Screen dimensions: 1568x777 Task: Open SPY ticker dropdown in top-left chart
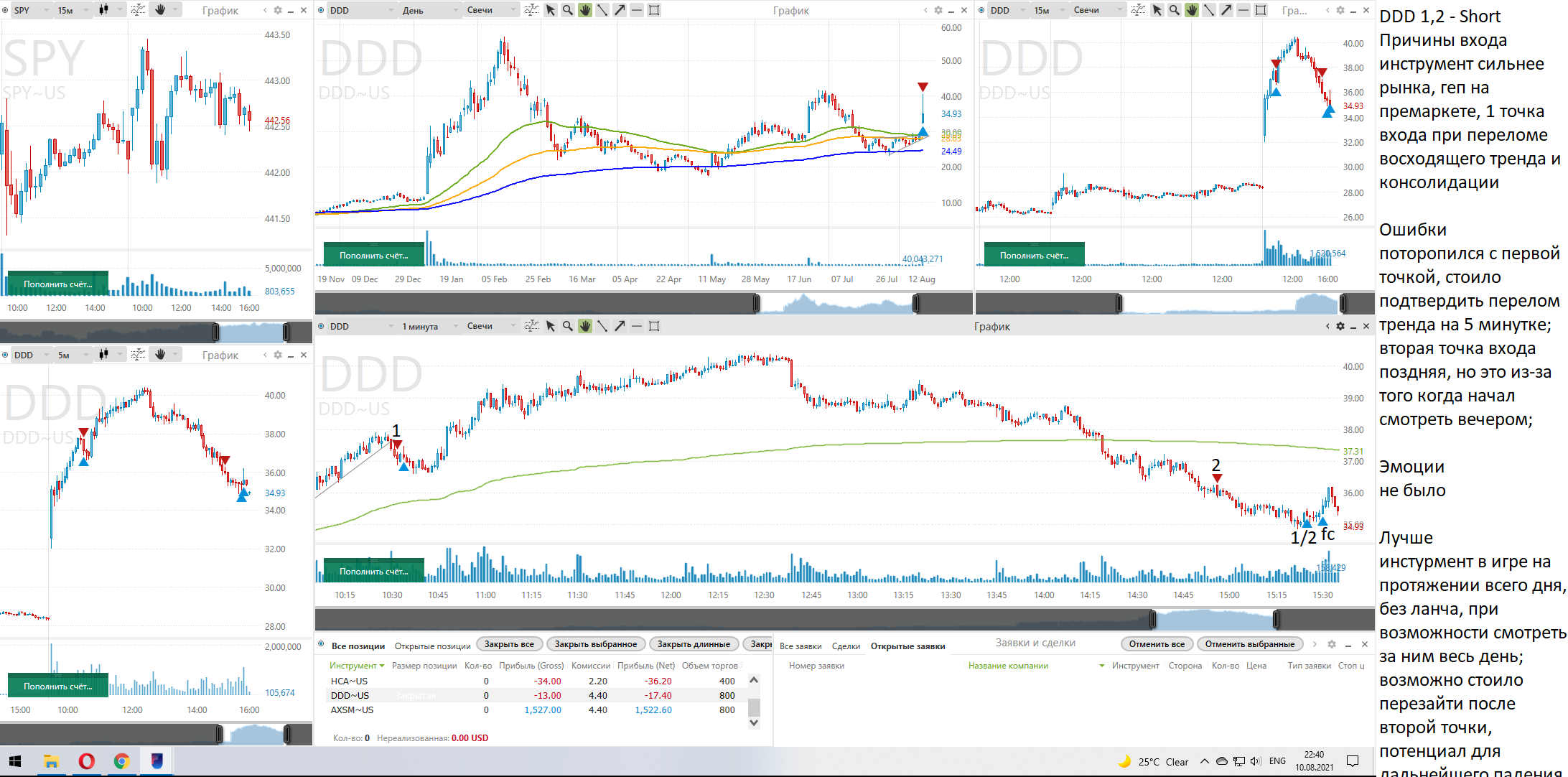tap(31, 10)
